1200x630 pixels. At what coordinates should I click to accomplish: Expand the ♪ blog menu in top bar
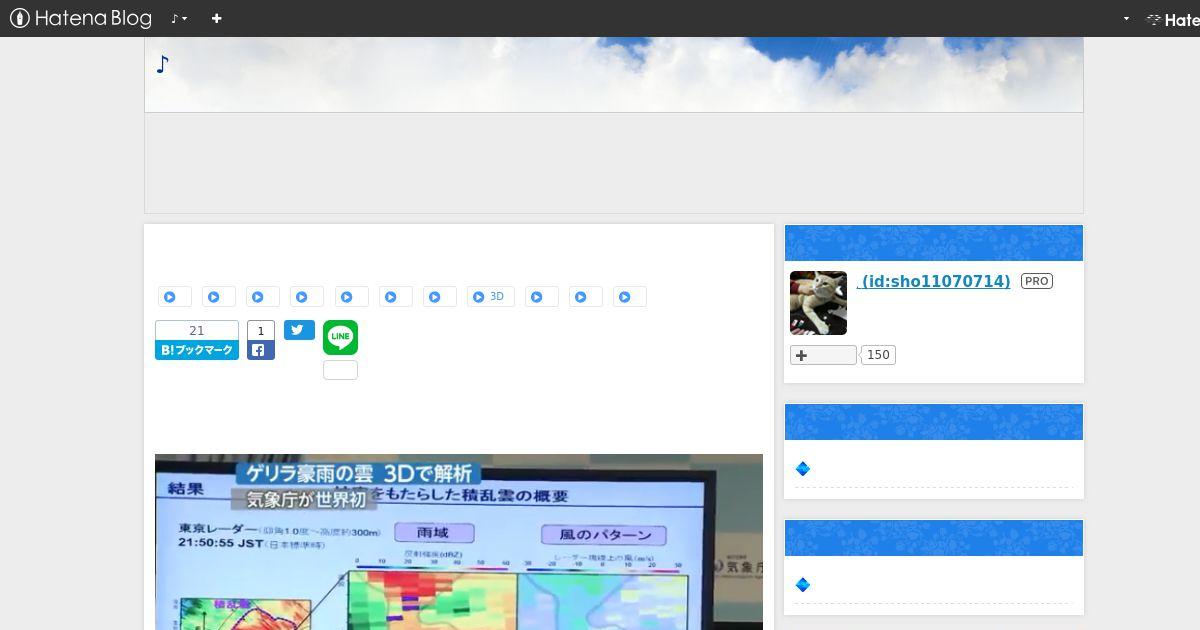pyautogui.click(x=179, y=18)
